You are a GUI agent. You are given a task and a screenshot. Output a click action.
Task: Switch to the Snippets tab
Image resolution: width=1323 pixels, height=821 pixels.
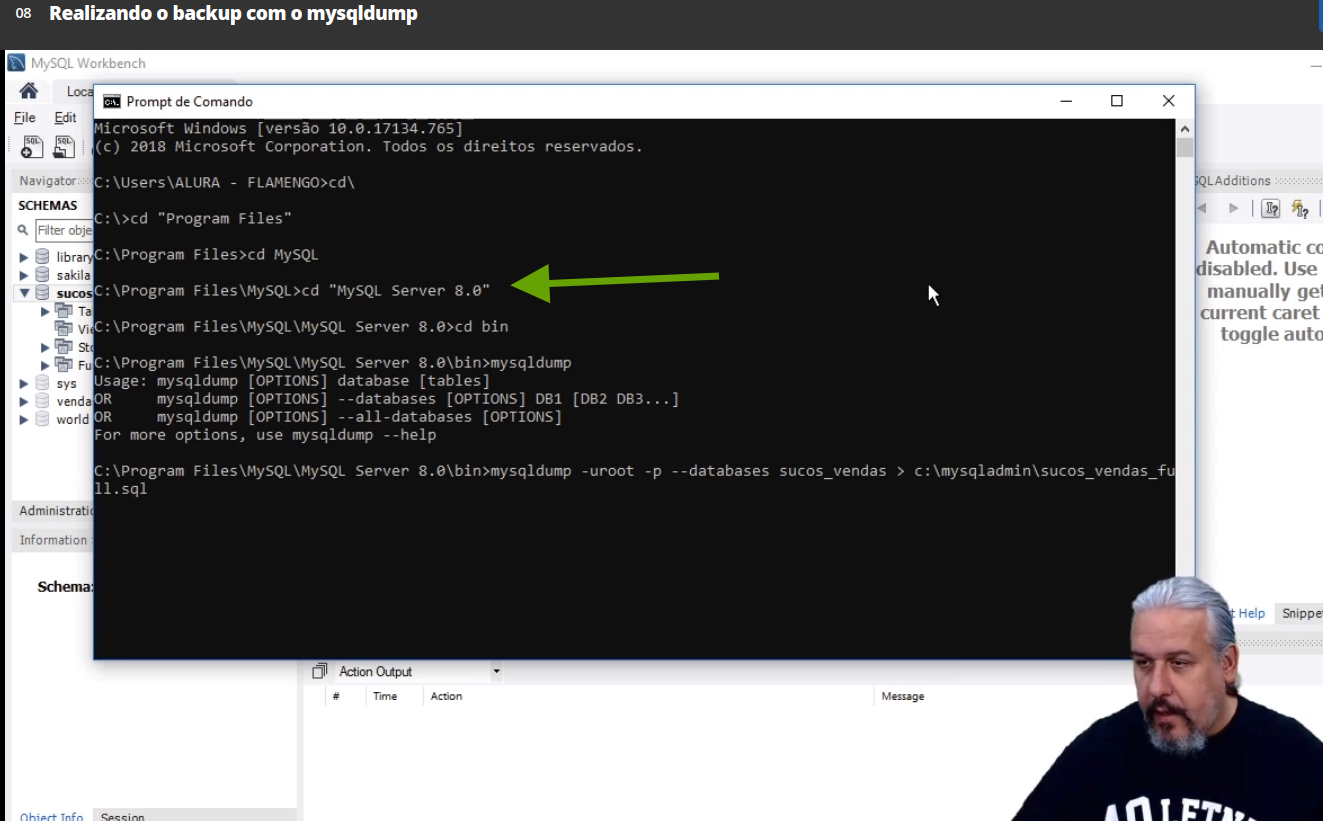click(x=1300, y=613)
